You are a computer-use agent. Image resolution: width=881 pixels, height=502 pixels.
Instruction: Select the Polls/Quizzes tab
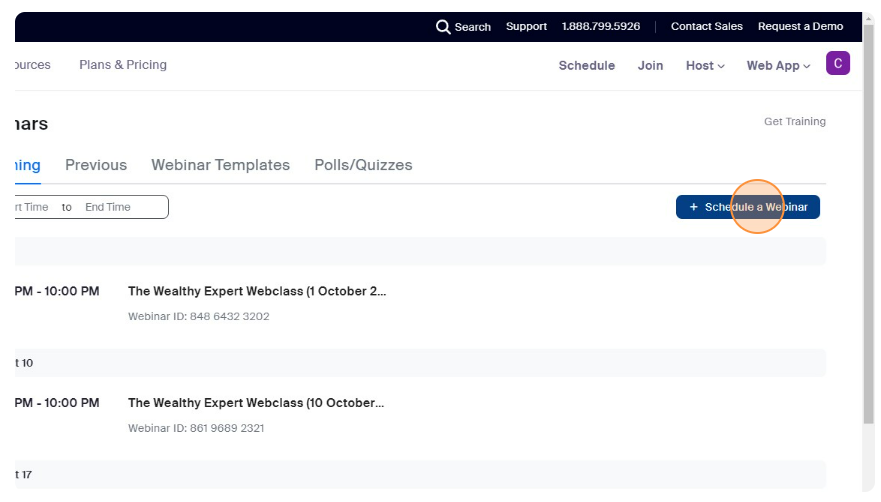point(363,165)
